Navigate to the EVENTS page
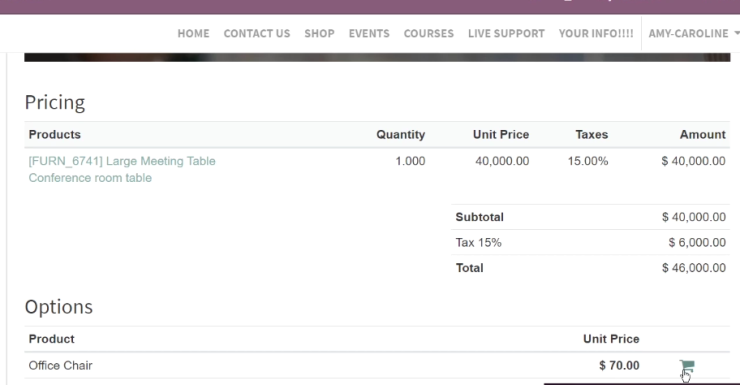This screenshot has width=740, height=385. click(369, 33)
